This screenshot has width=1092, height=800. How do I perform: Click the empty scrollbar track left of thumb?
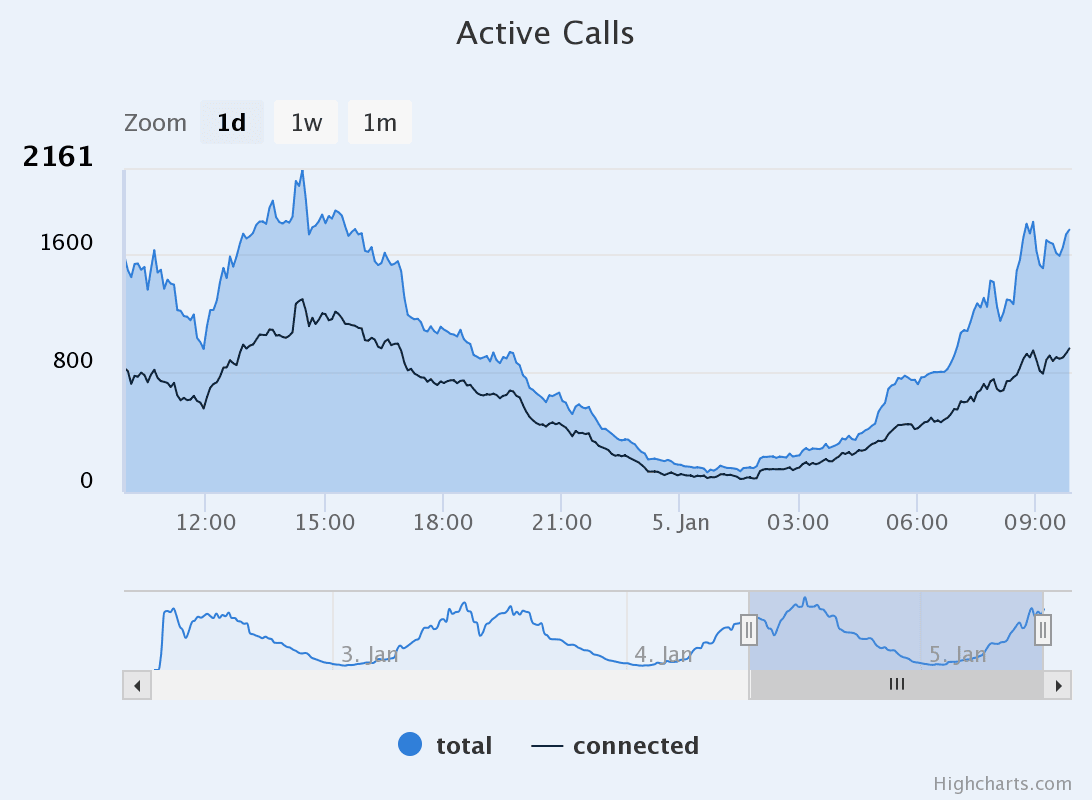450,685
